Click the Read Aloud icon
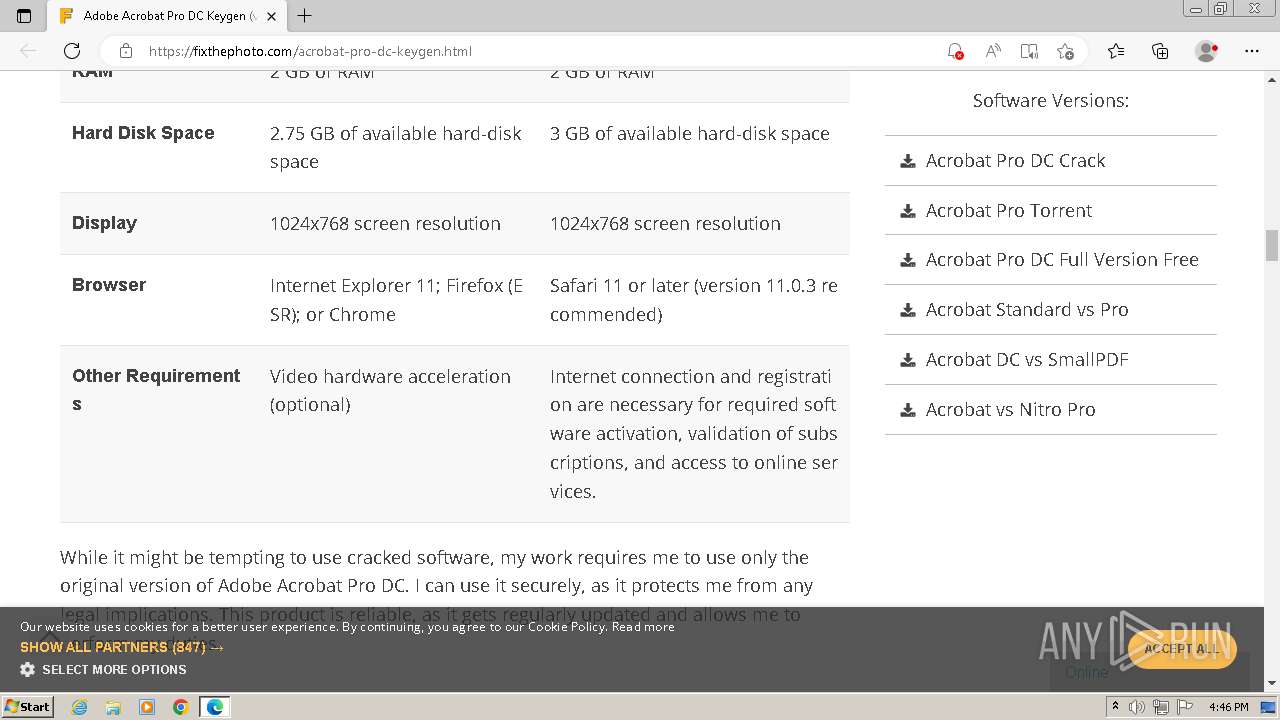Screen dimensions: 1280x720 993,51
